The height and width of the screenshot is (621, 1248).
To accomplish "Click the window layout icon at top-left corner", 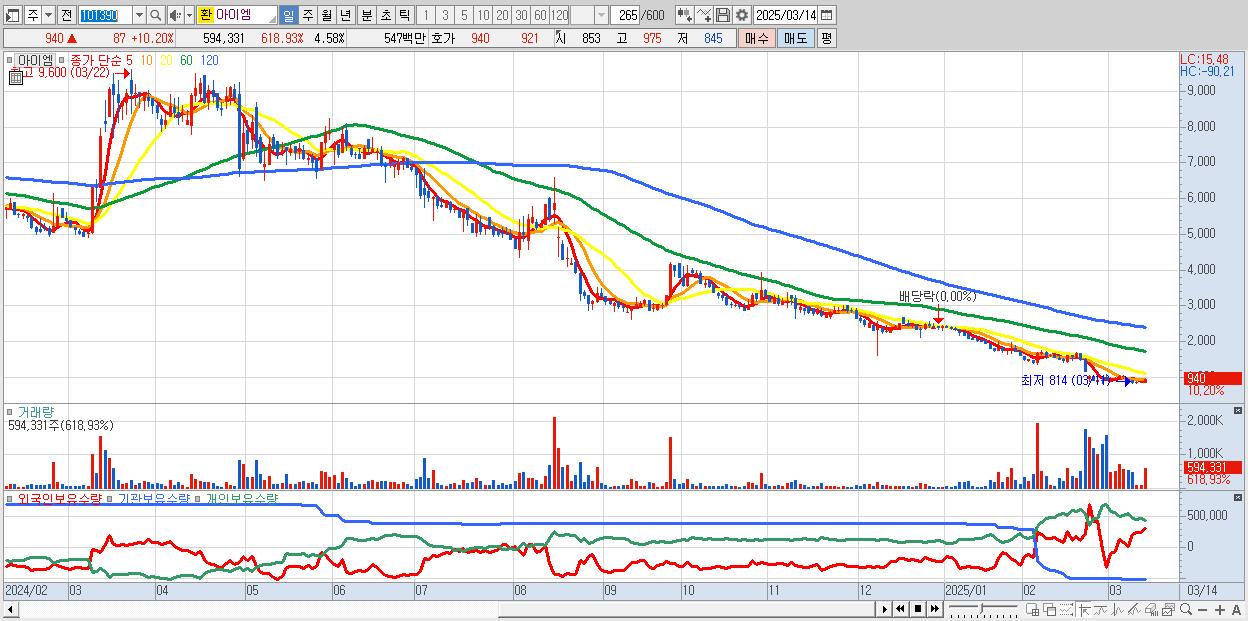I will (13, 15).
